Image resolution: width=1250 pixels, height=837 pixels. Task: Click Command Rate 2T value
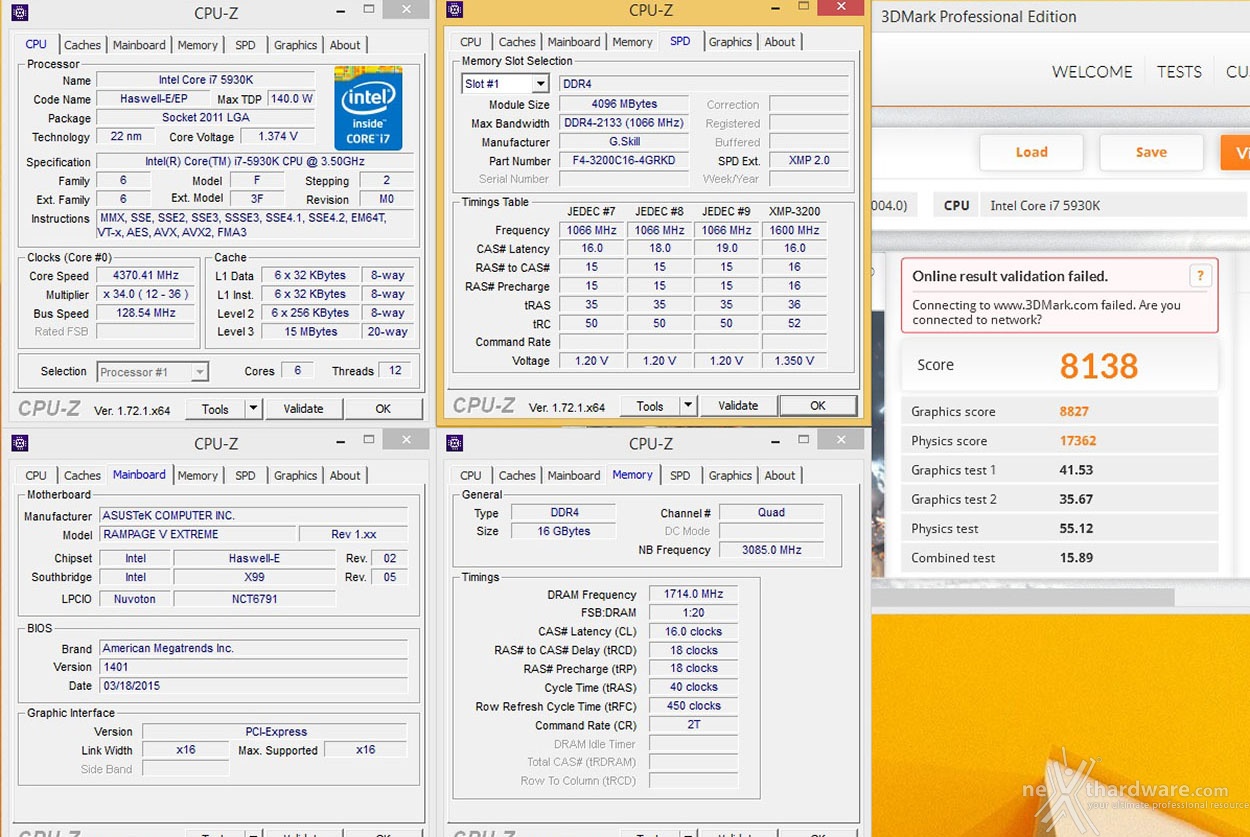pos(693,725)
